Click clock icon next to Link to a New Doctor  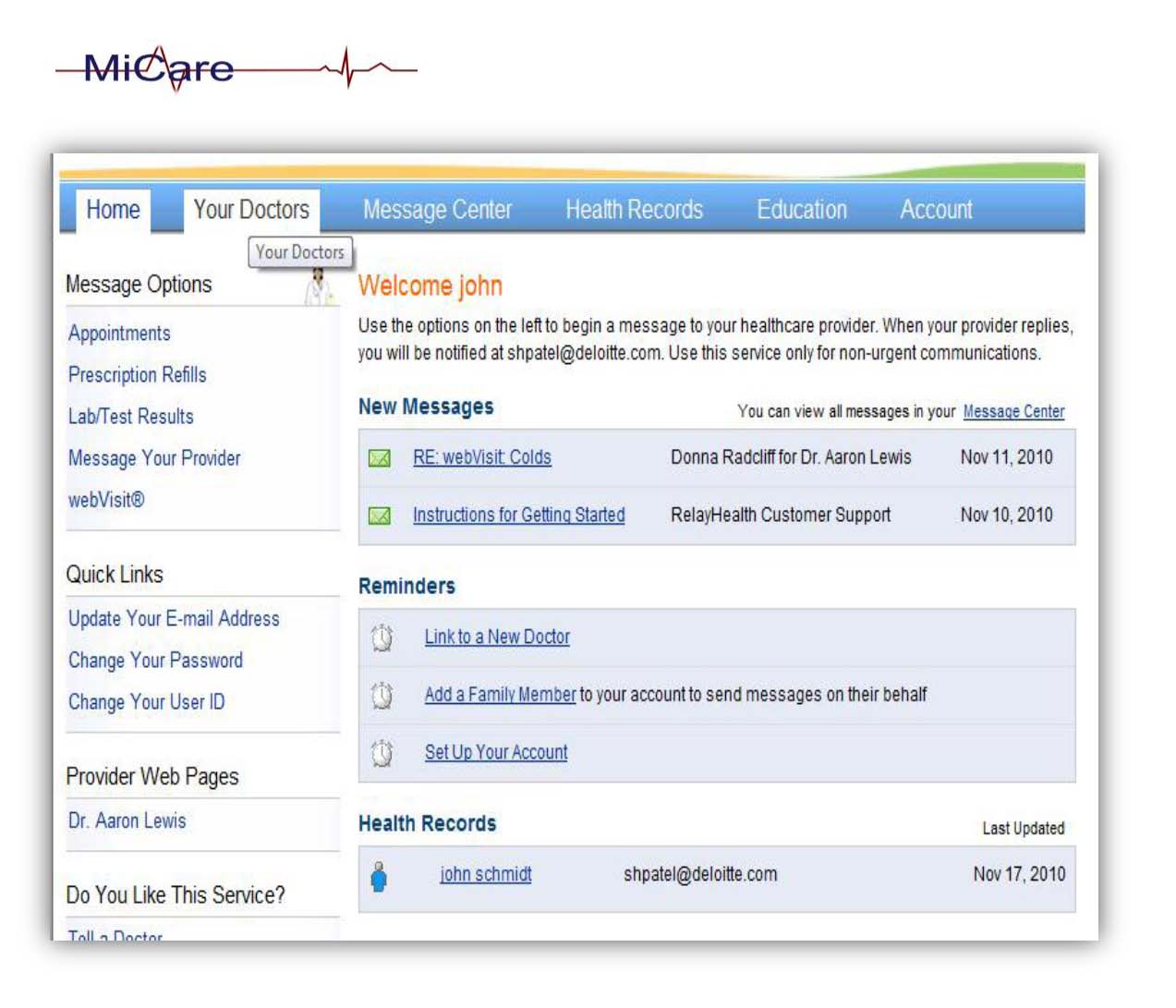point(382,638)
